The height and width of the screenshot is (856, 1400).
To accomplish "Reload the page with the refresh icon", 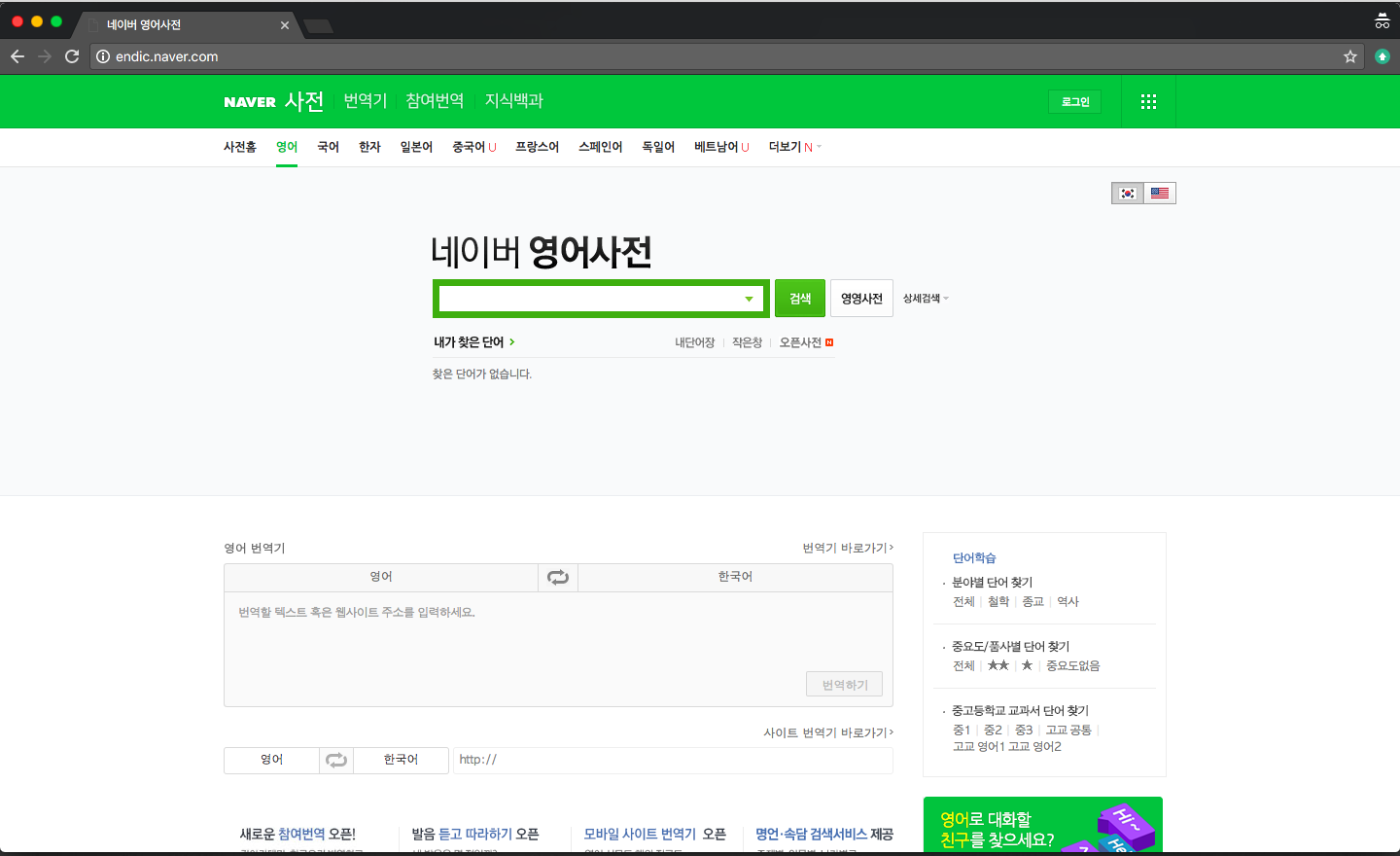I will click(72, 56).
